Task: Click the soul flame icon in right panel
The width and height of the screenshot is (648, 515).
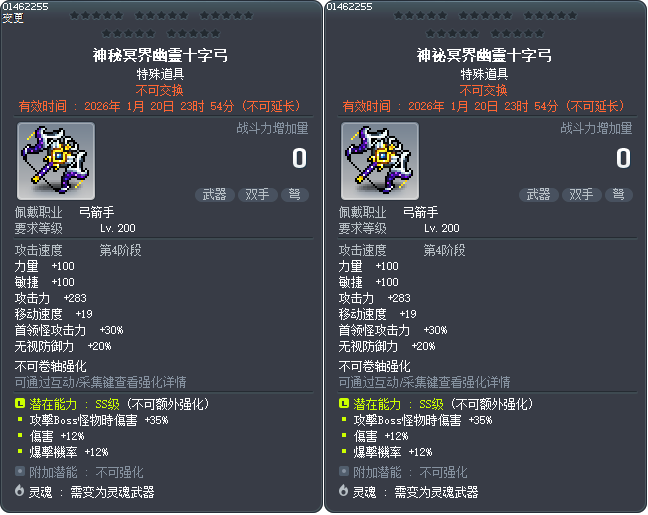Action: (x=343, y=491)
